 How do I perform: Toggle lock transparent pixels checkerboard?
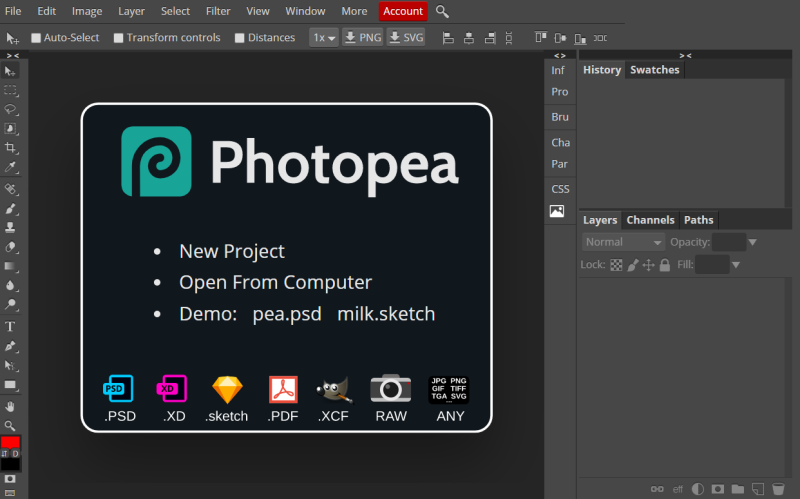point(616,265)
